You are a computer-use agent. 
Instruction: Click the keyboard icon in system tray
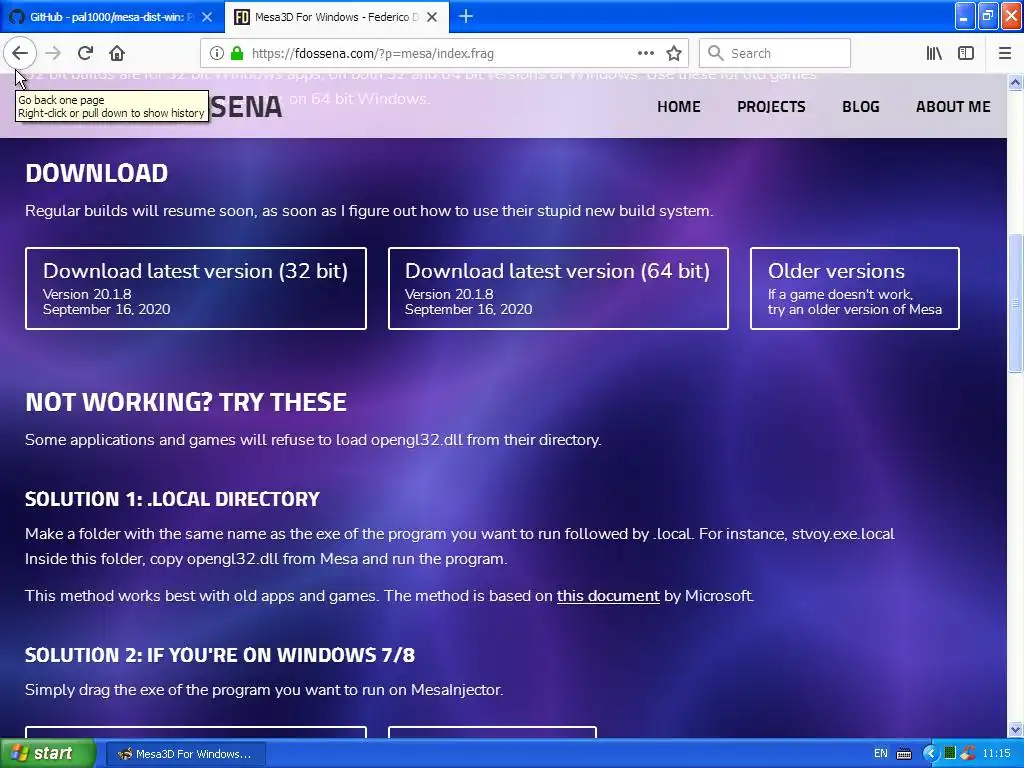coord(904,754)
